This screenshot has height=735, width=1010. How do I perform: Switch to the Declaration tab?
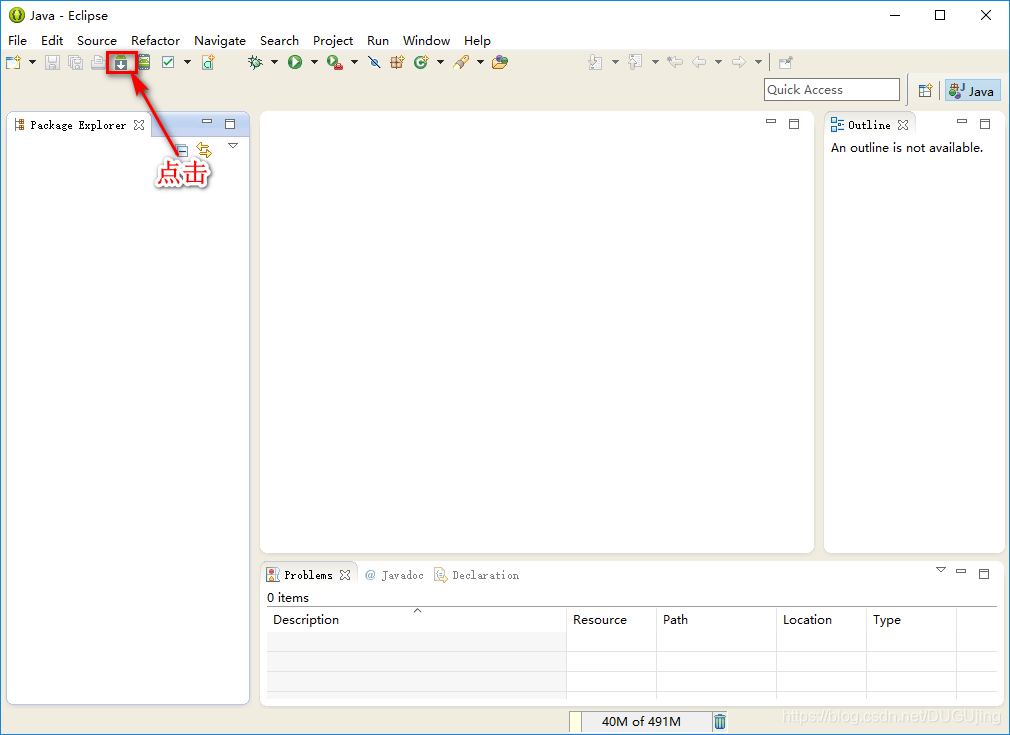[x=477, y=575]
